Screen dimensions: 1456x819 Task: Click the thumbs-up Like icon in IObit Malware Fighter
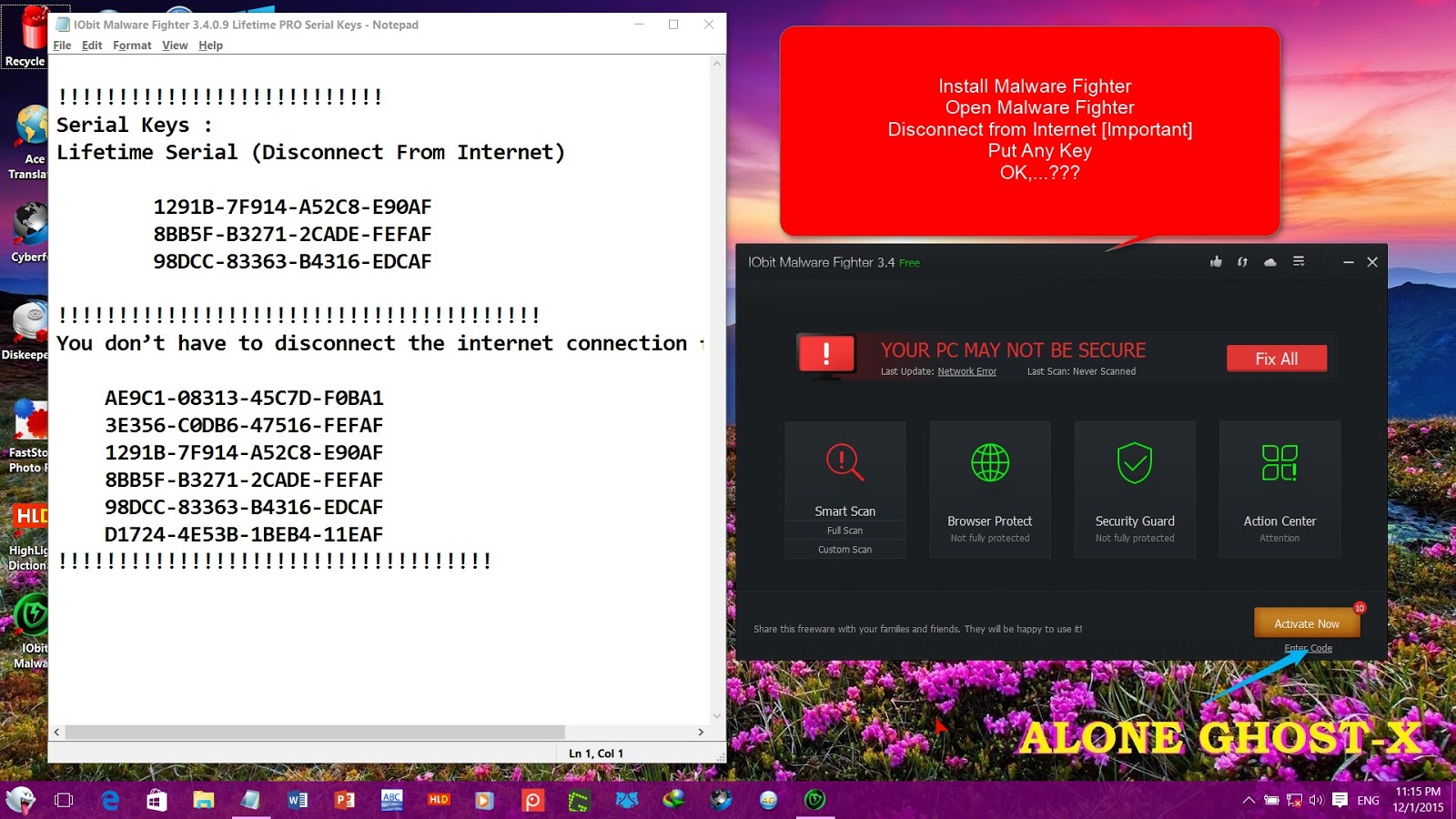click(1216, 262)
